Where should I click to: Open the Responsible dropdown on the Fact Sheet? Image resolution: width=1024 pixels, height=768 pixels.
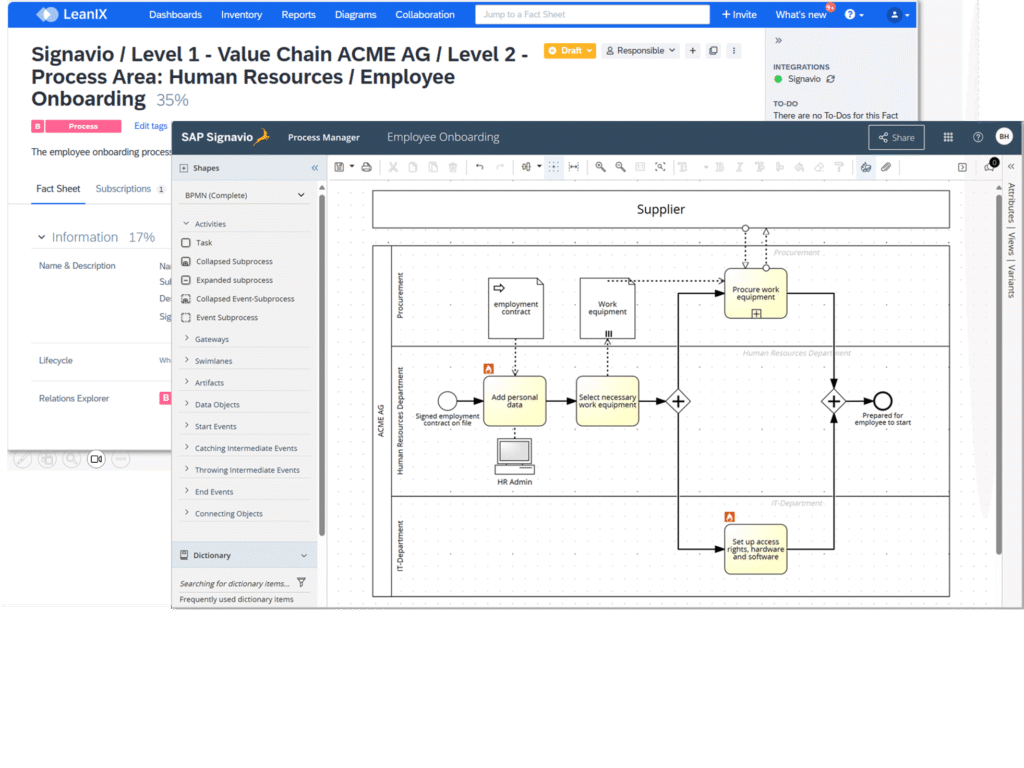coord(640,50)
